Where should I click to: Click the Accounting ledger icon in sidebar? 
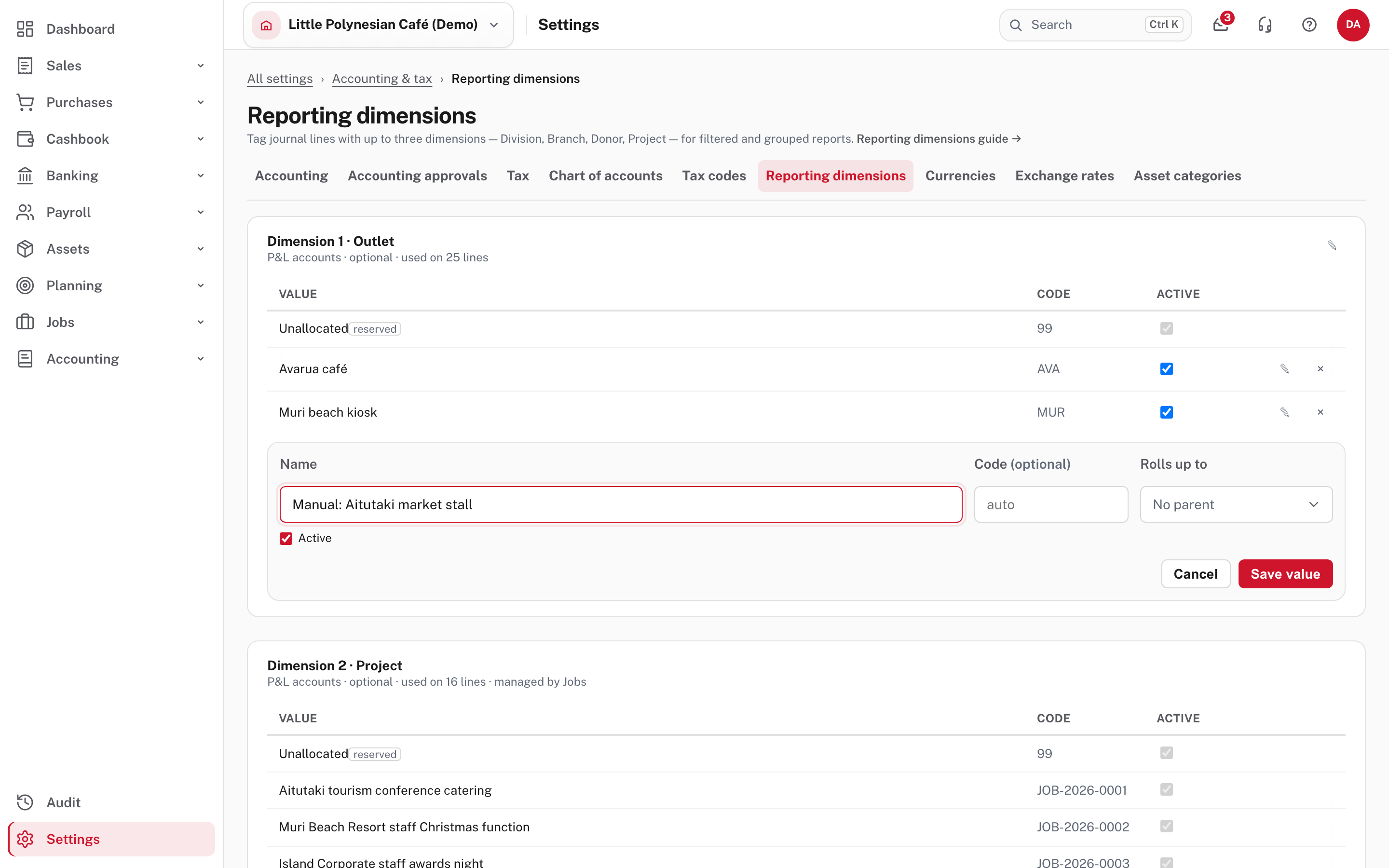click(25, 359)
